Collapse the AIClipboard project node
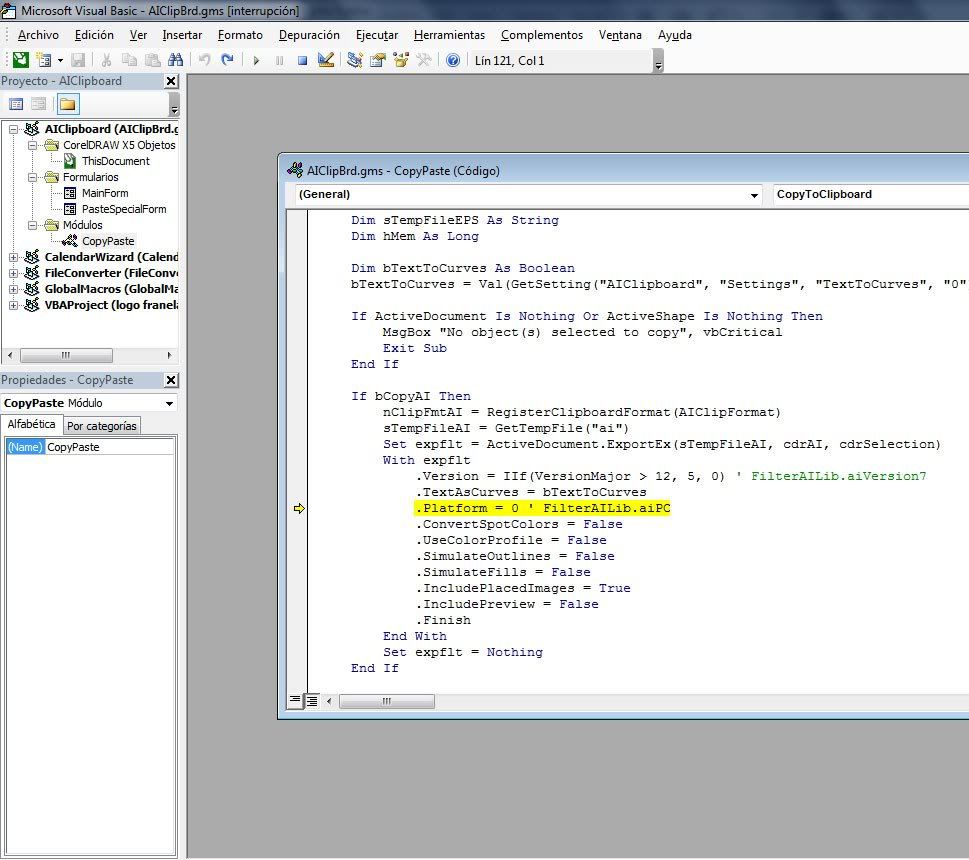Image resolution: width=969 pixels, height=860 pixels. pos(13,129)
